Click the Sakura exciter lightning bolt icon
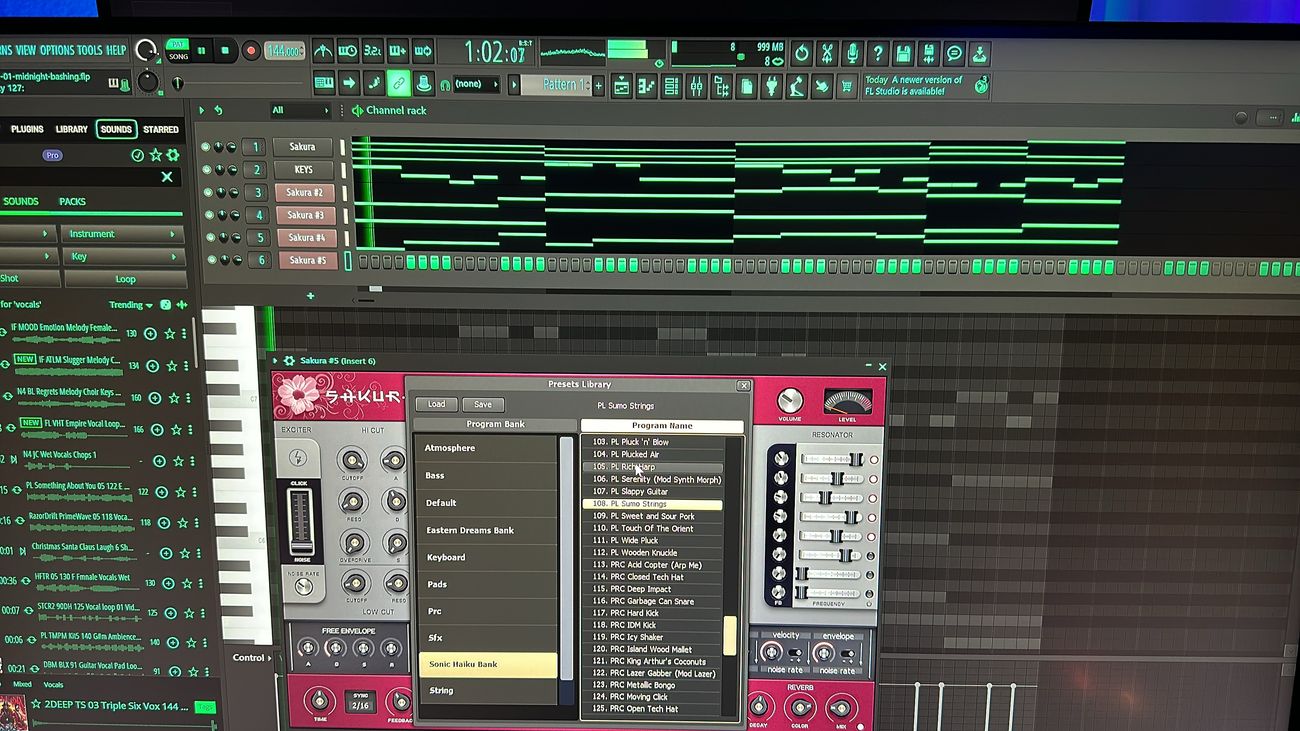Image resolution: width=1300 pixels, height=731 pixels. coord(297,458)
